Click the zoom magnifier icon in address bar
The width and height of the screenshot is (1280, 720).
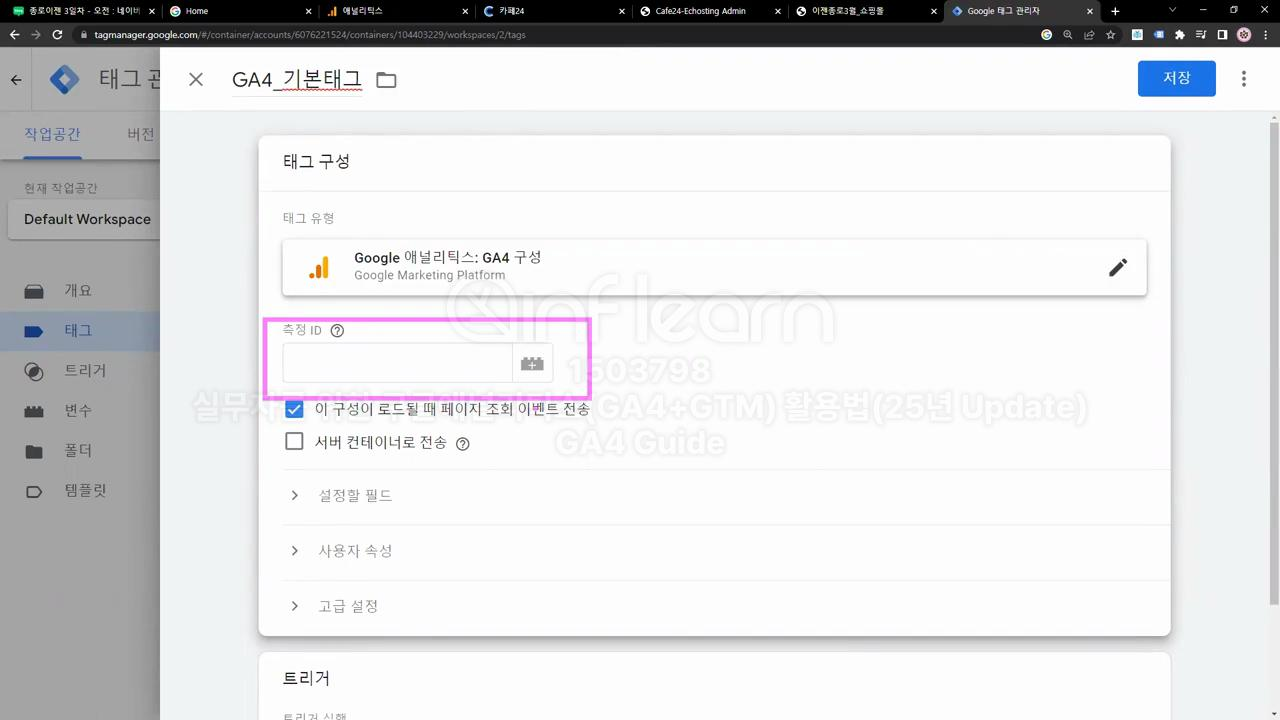tap(1068, 34)
